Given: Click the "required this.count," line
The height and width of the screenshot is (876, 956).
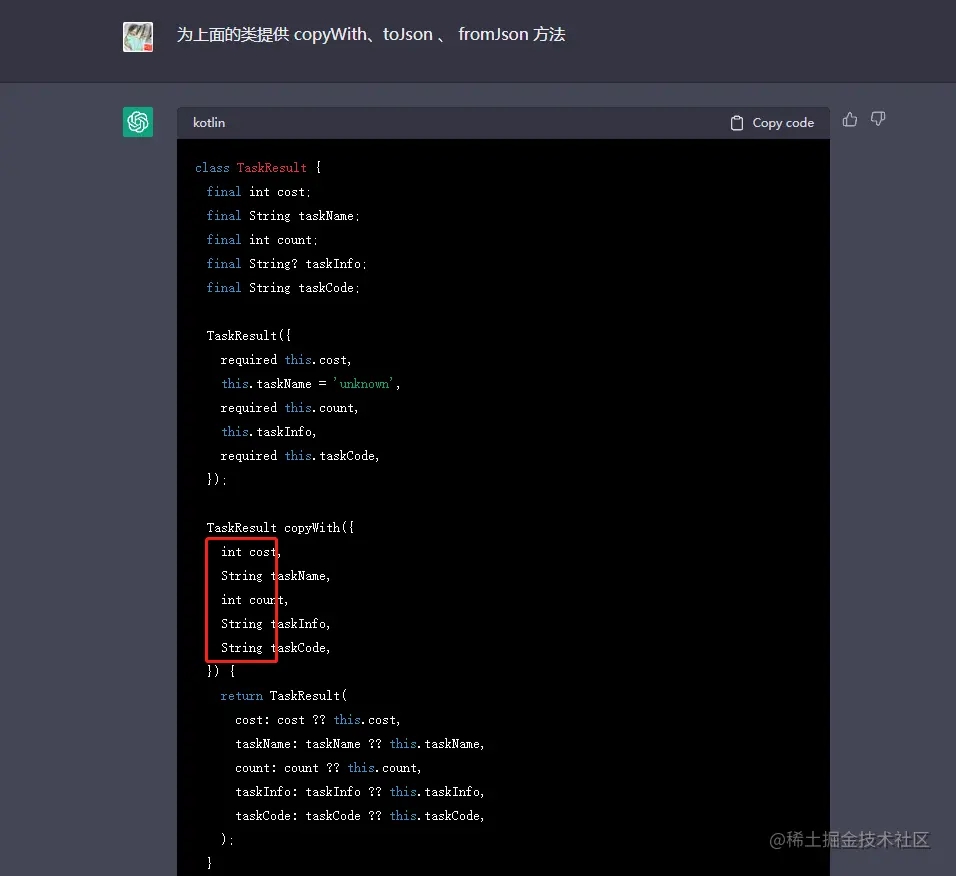Looking at the screenshot, I should [290, 408].
